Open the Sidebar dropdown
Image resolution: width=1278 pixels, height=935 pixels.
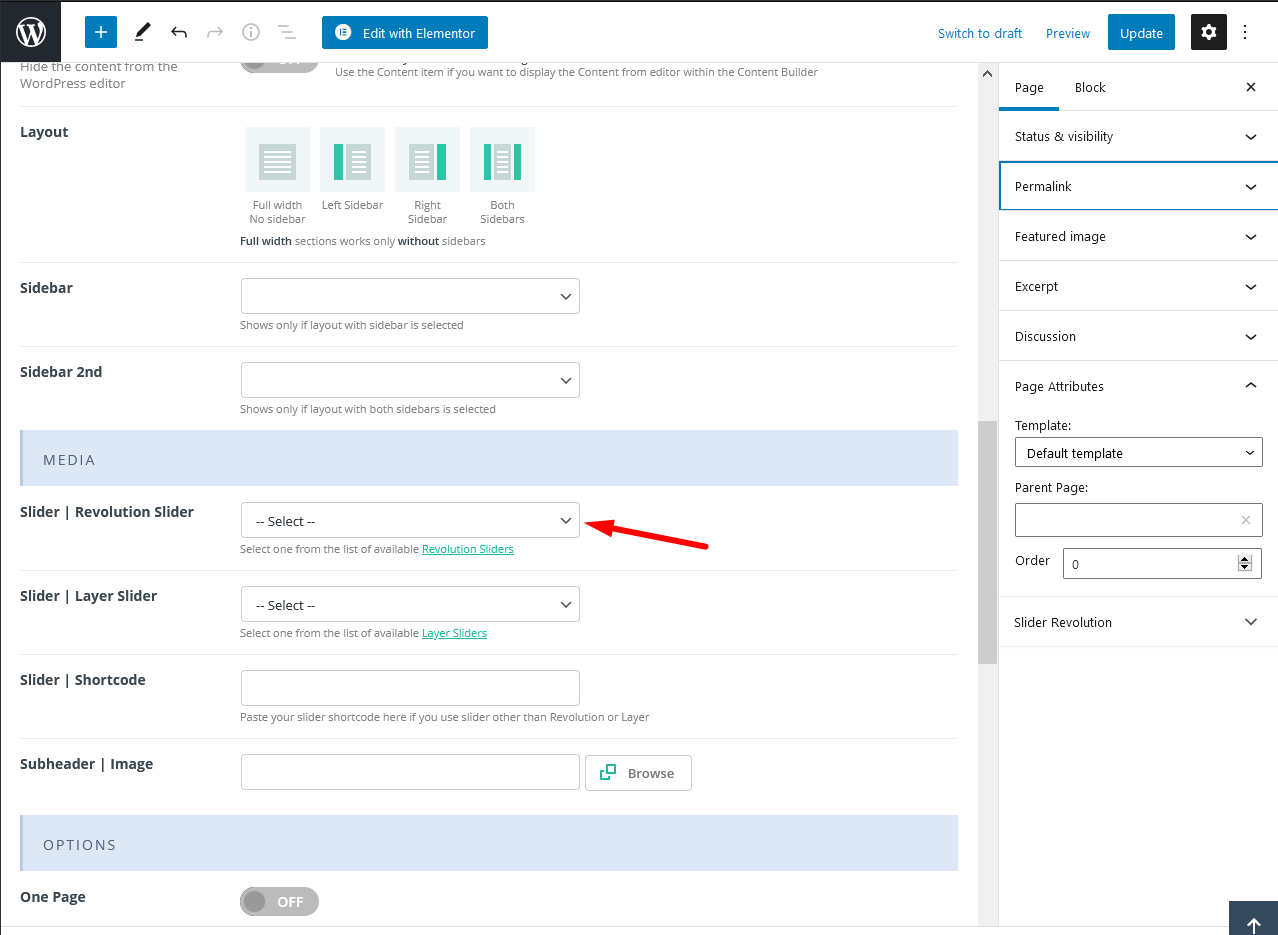coord(410,296)
